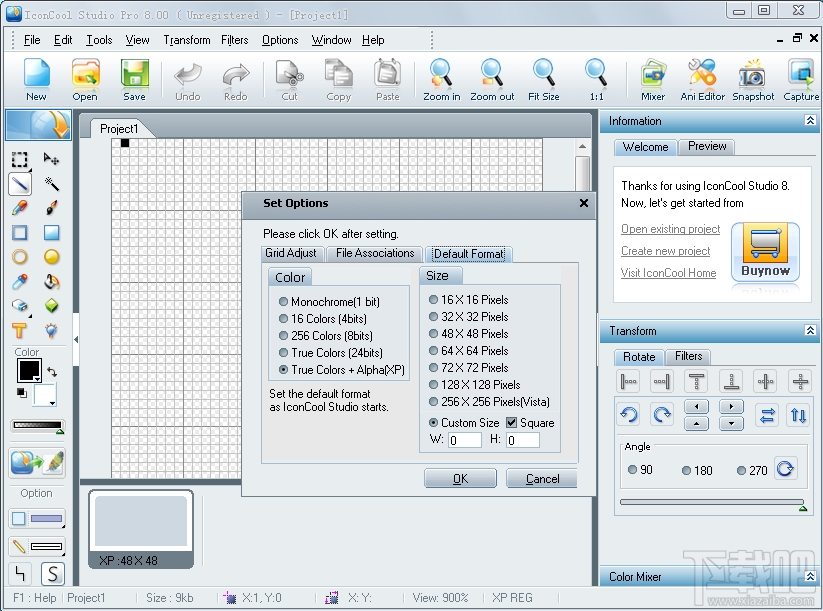Image resolution: width=823 pixels, height=611 pixels.
Task: Select the True Colors + Alpha(XP) option
Action: pos(284,369)
